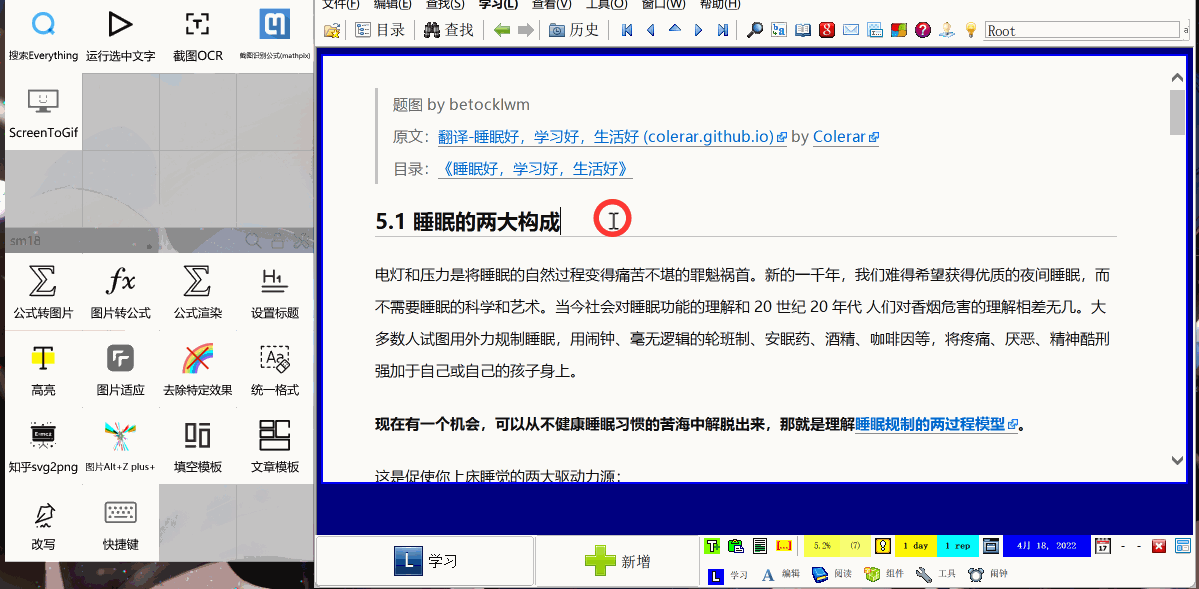Jump to last element arrow
Screen dimensions: 1199x589
pyautogui.click(x=722, y=31)
